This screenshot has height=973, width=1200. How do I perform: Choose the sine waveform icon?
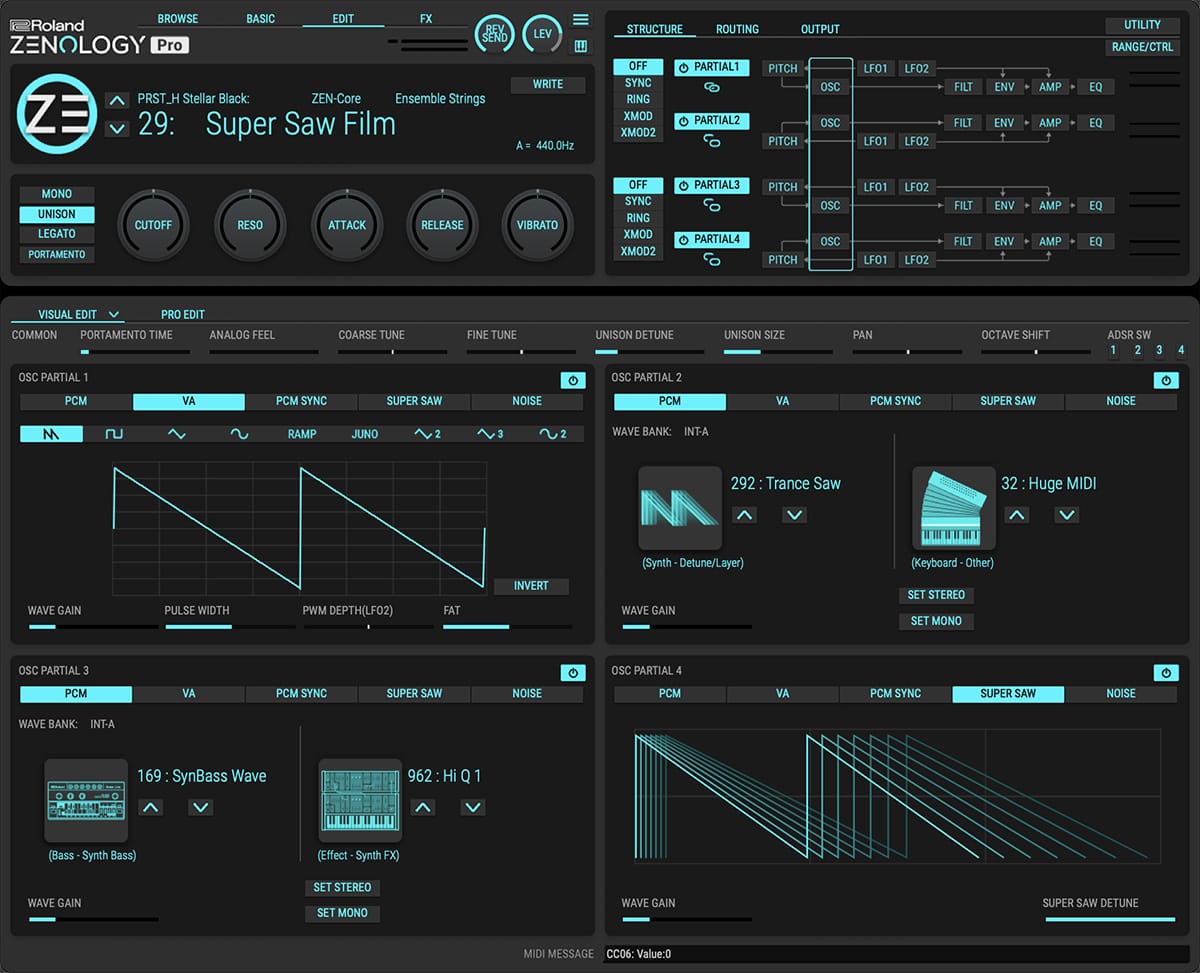239,434
